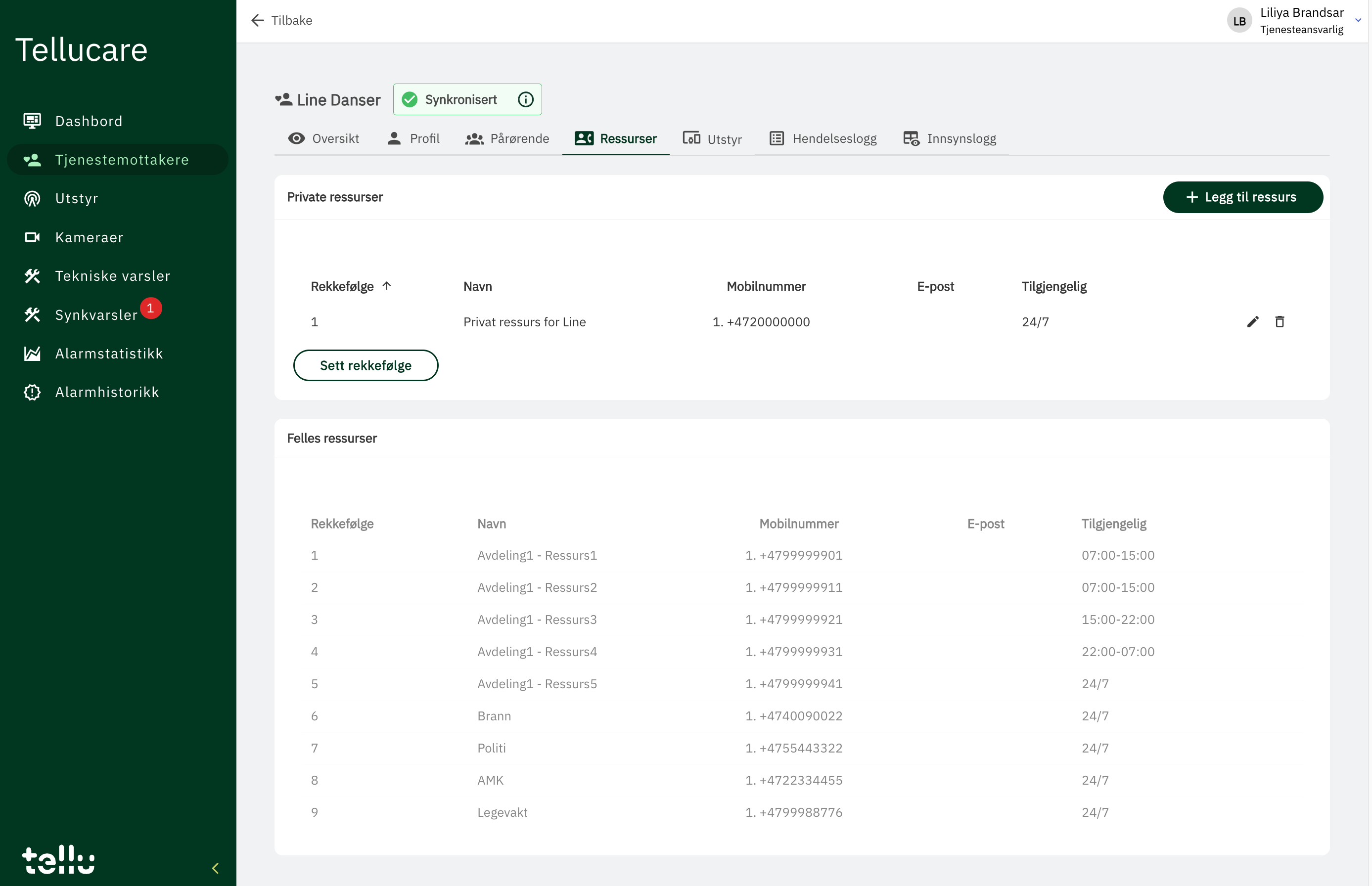Switch to the Pårørende tab
The image size is (1372, 886).
point(507,138)
